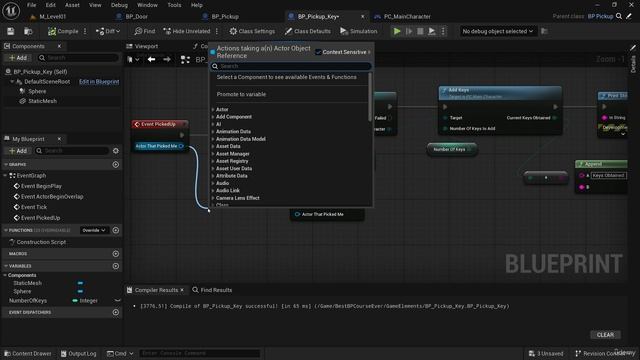
Task: Click the Find toolbar button
Action: [145, 31]
